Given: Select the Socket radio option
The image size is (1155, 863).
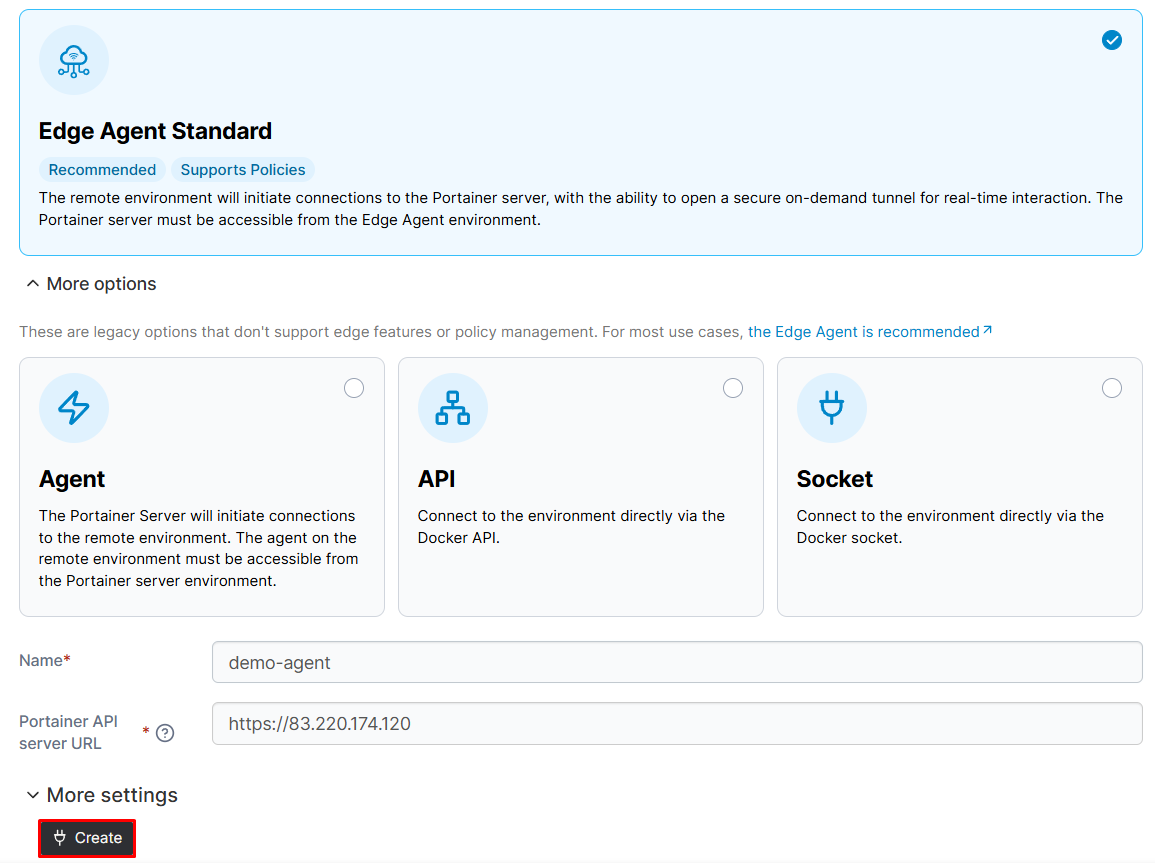Looking at the screenshot, I should point(1112,388).
